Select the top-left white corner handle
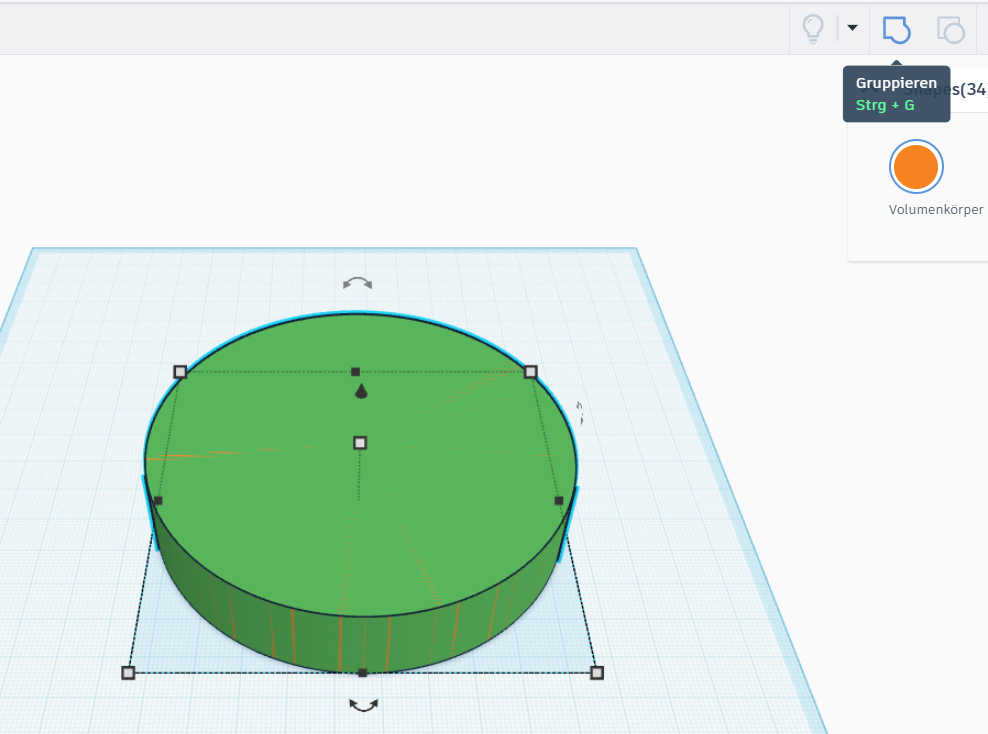Viewport: 988px width, 734px height. (180, 372)
